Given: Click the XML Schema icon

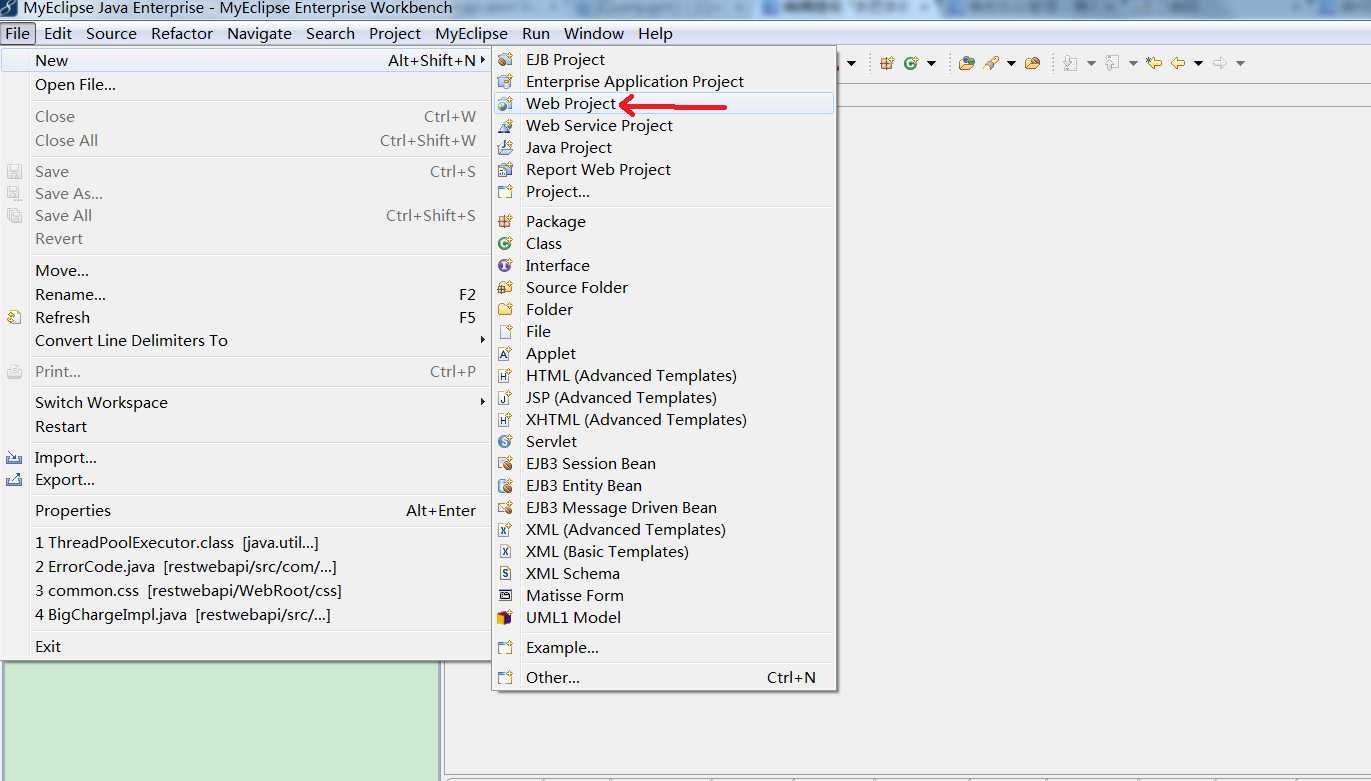Looking at the screenshot, I should 506,573.
